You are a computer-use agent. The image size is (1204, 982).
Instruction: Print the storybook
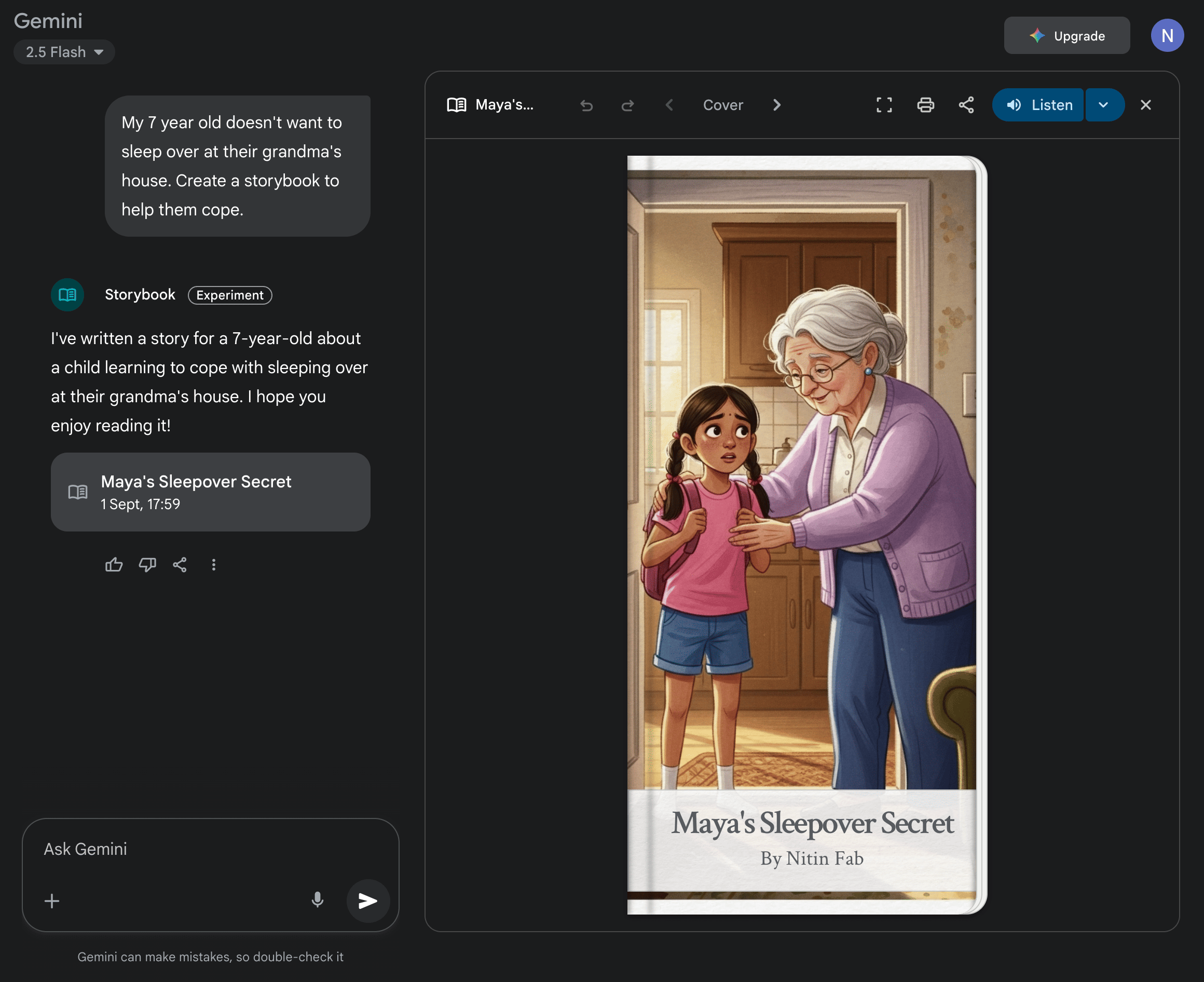click(x=925, y=105)
